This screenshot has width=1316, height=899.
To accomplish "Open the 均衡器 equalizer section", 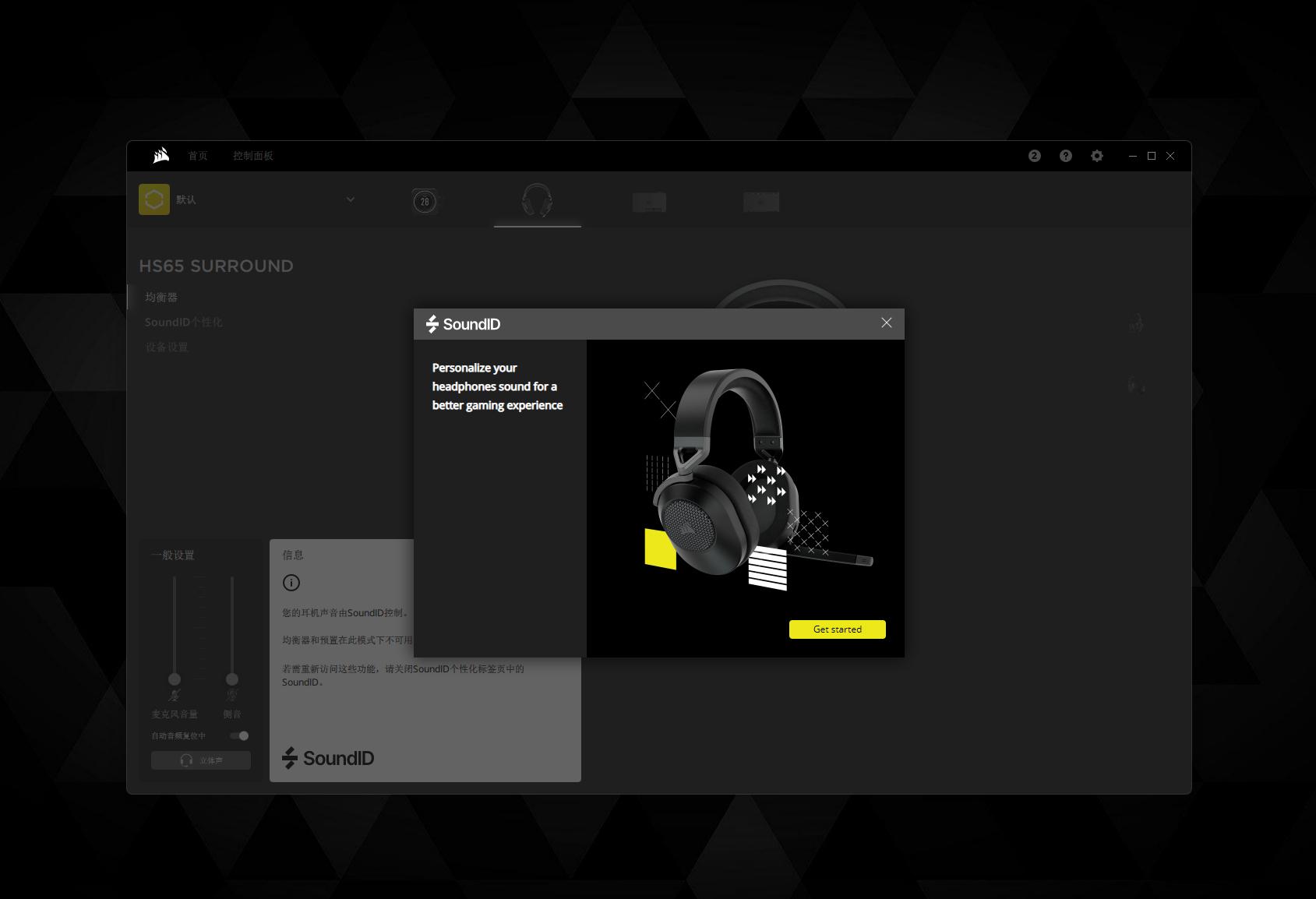I will point(161,298).
